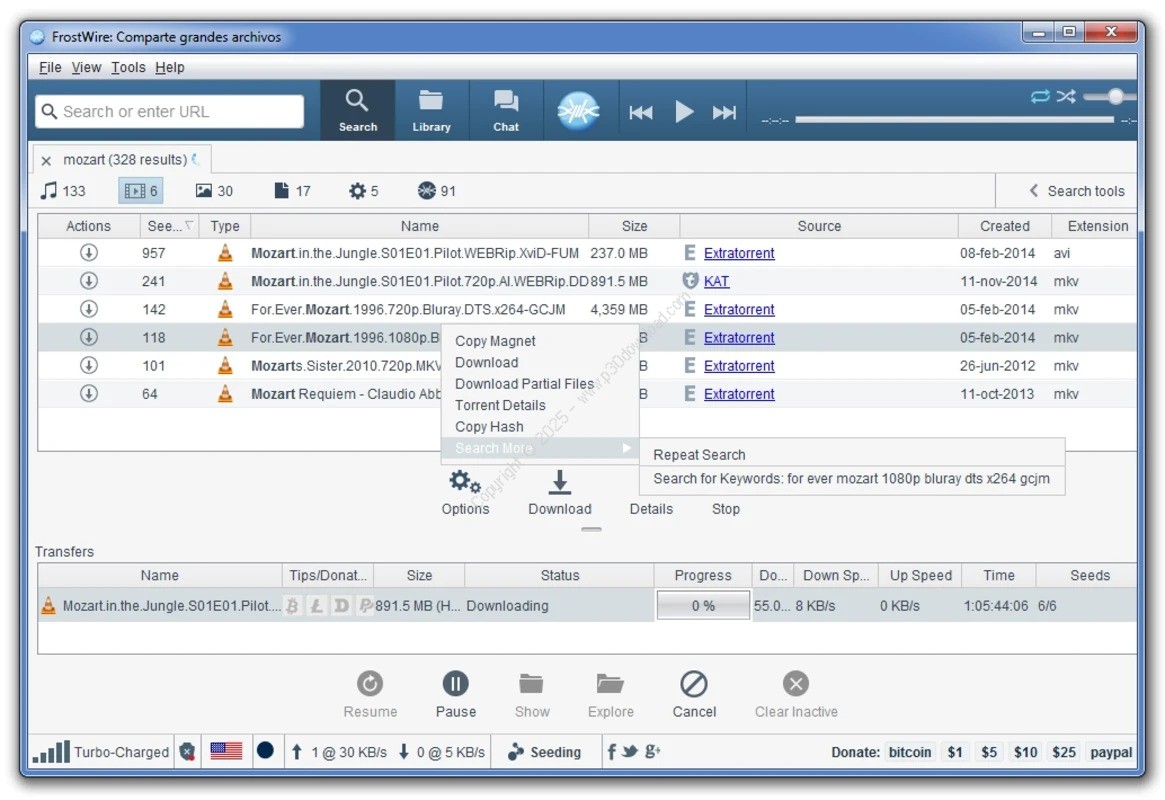Expand the Search tools panel

click(1076, 191)
